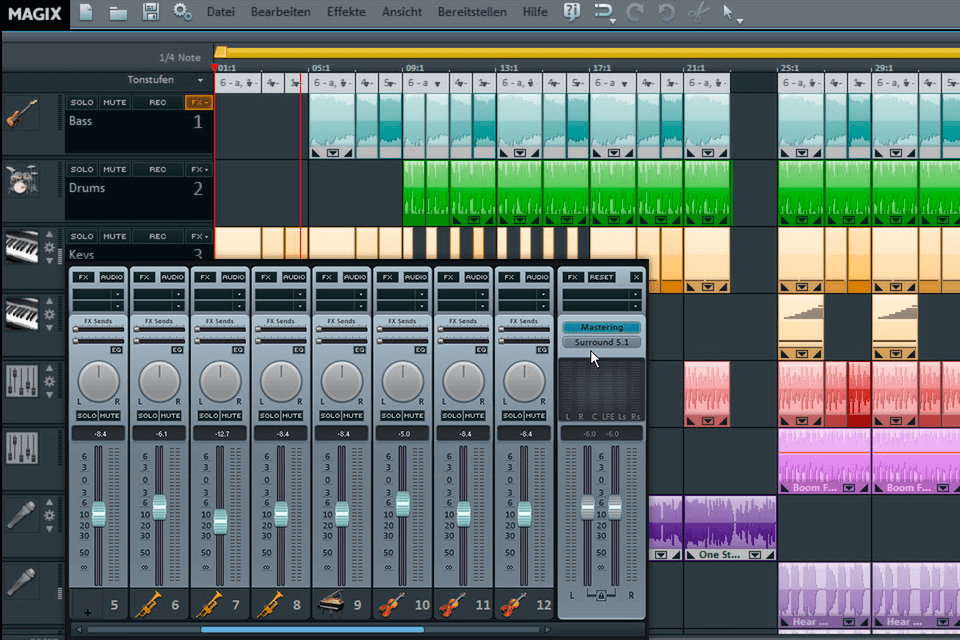This screenshot has width=960, height=640.
Task: Click the redo arrow icon
Action: 635,12
